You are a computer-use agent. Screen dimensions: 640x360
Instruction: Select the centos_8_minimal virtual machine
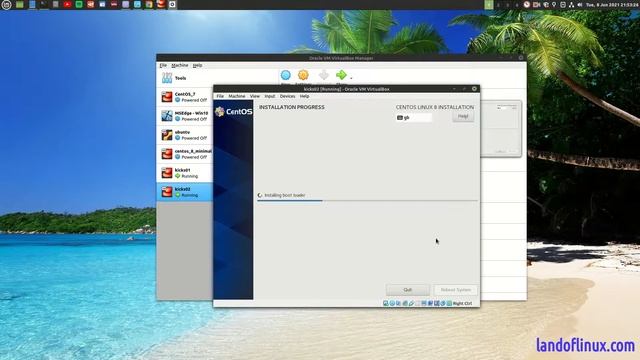184,154
